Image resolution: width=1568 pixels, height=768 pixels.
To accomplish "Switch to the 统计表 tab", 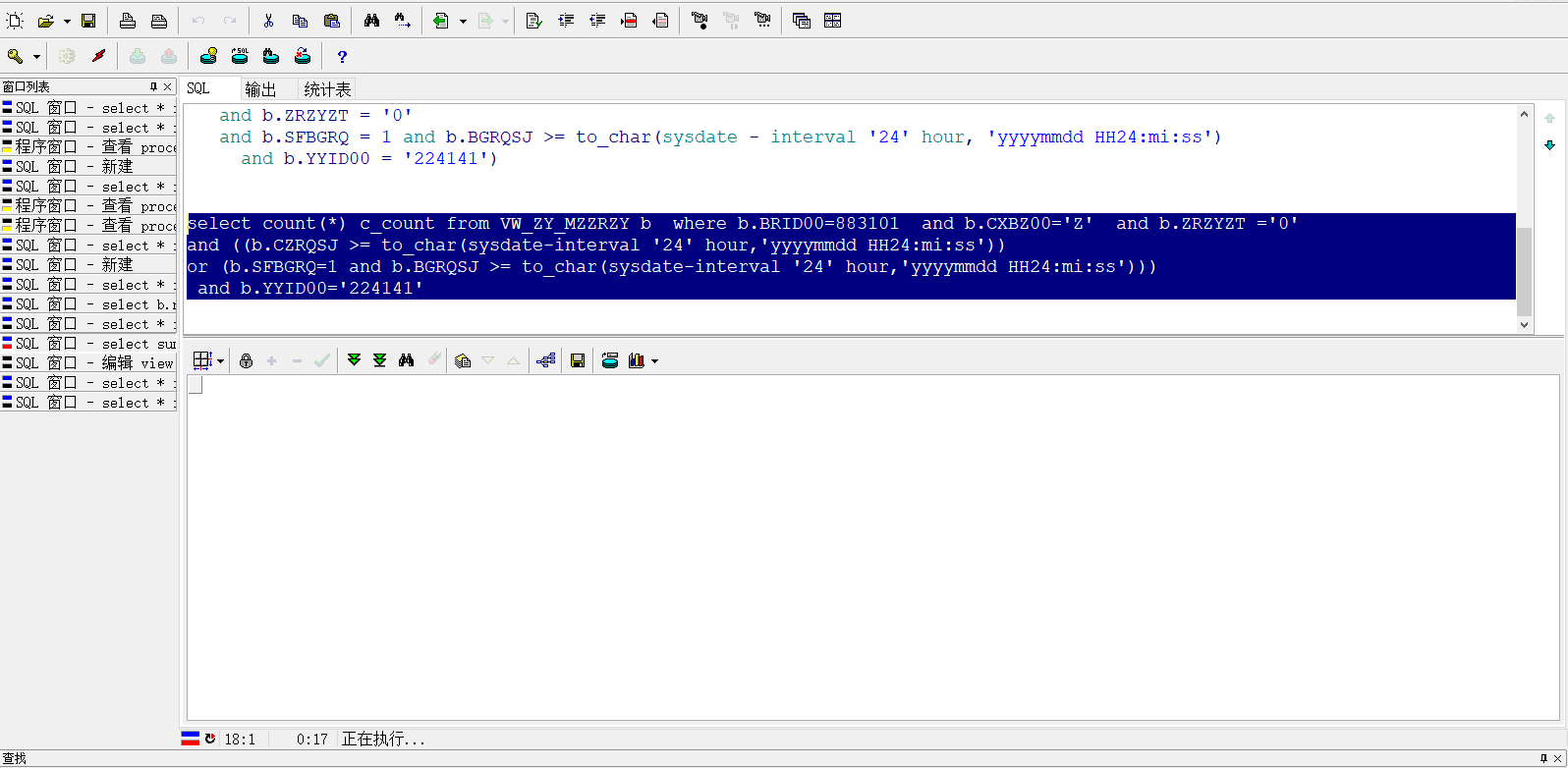I will click(x=327, y=89).
